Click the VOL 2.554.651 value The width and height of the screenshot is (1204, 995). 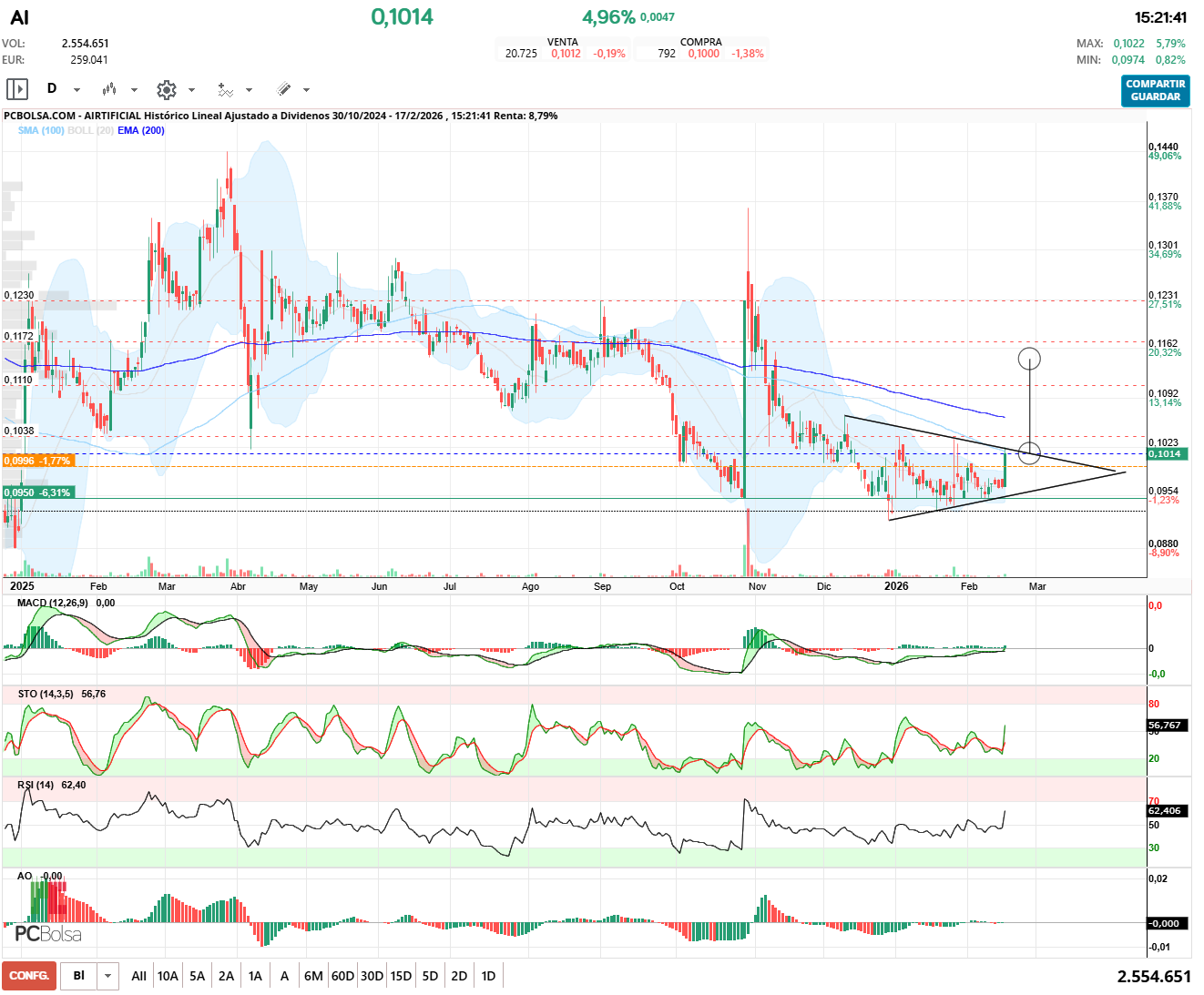tap(86, 44)
